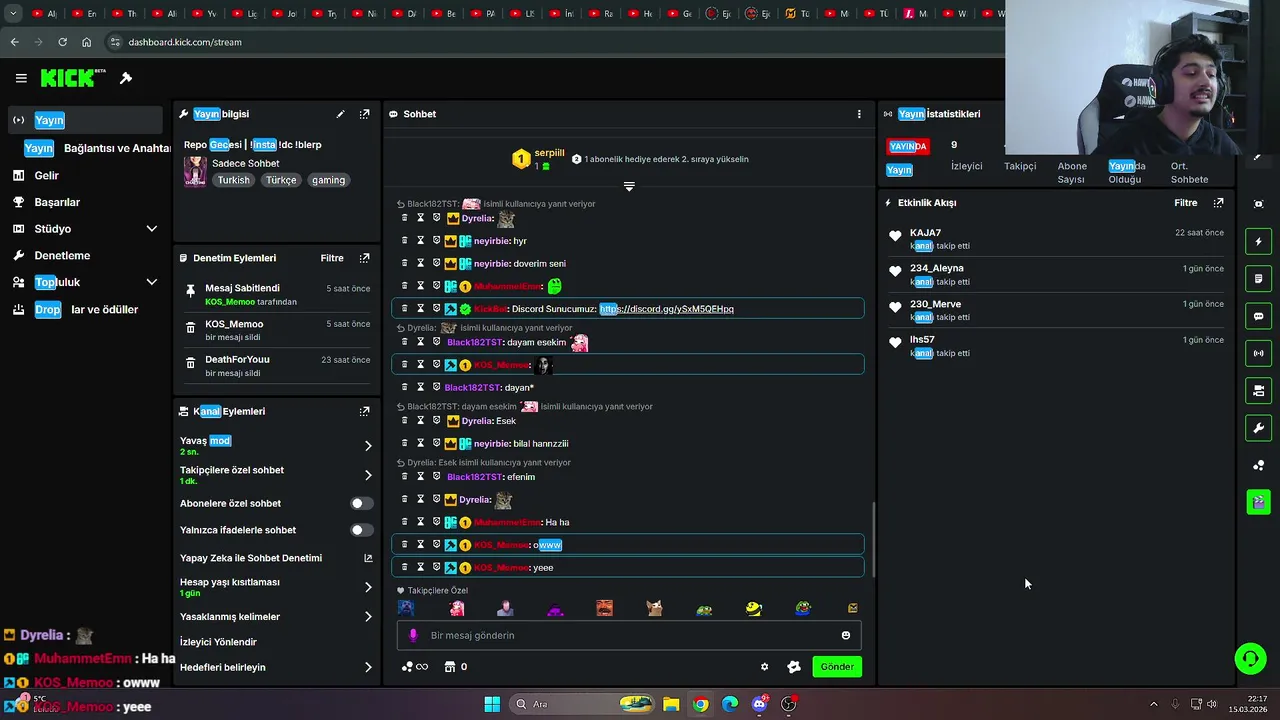Viewport: 1280px width, 720px height.
Task: Open Sohbet panel three-dot options
Action: (x=859, y=114)
